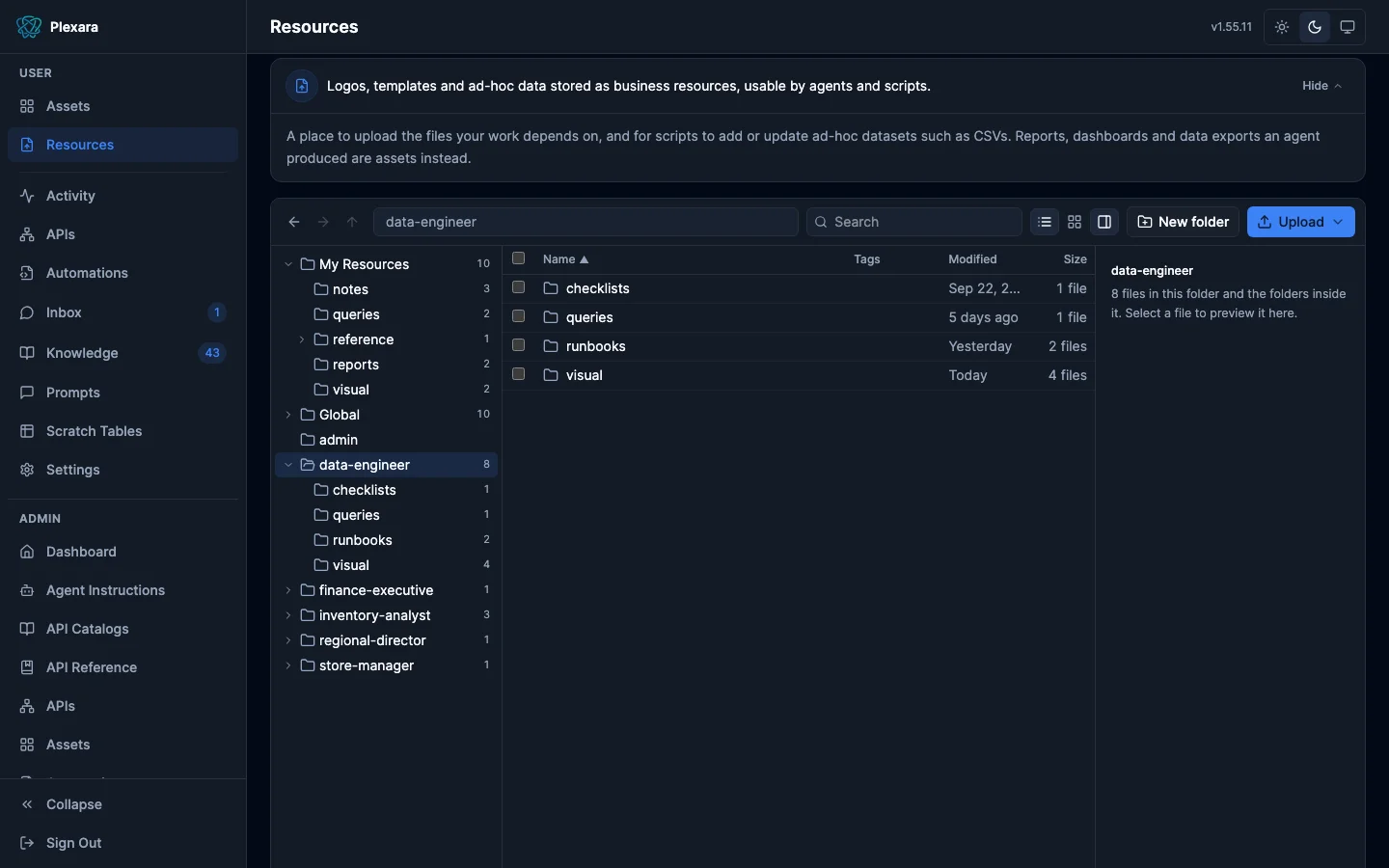Screen dimensions: 1389x868
Task: Open Knowledge section
Action: tap(123, 353)
